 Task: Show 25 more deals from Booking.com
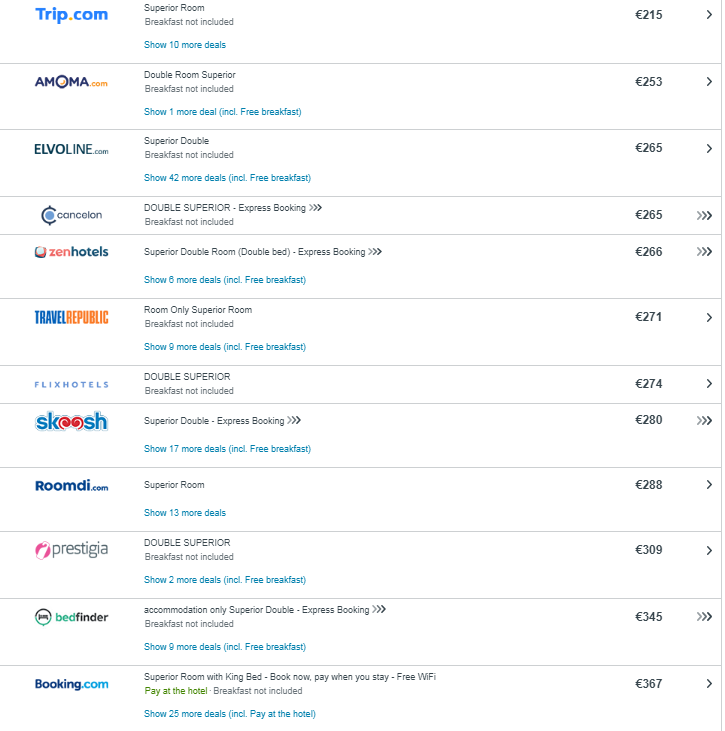coord(230,714)
